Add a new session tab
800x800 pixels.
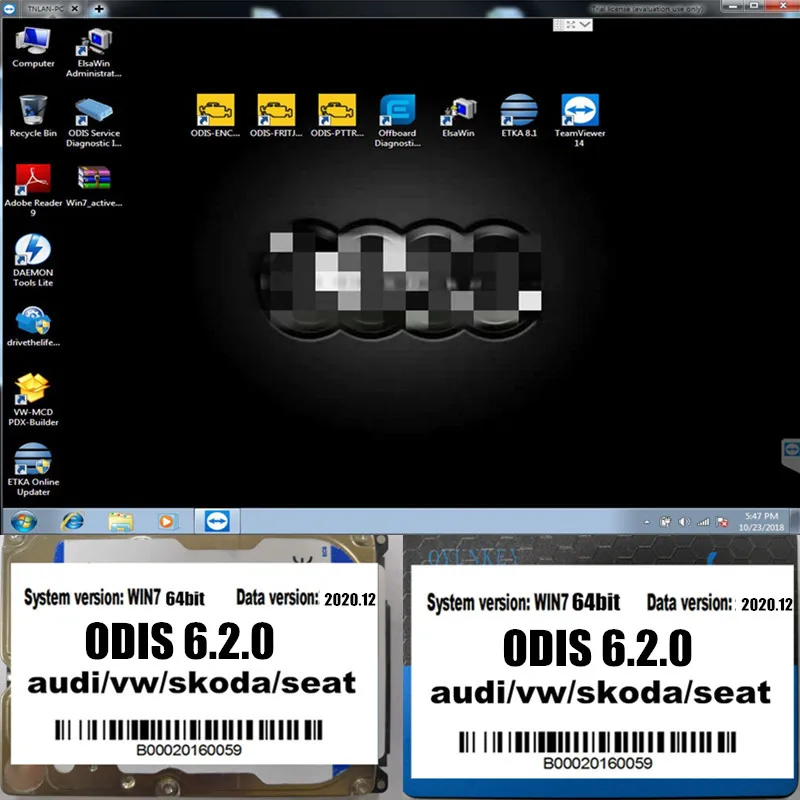click(99, 9)
